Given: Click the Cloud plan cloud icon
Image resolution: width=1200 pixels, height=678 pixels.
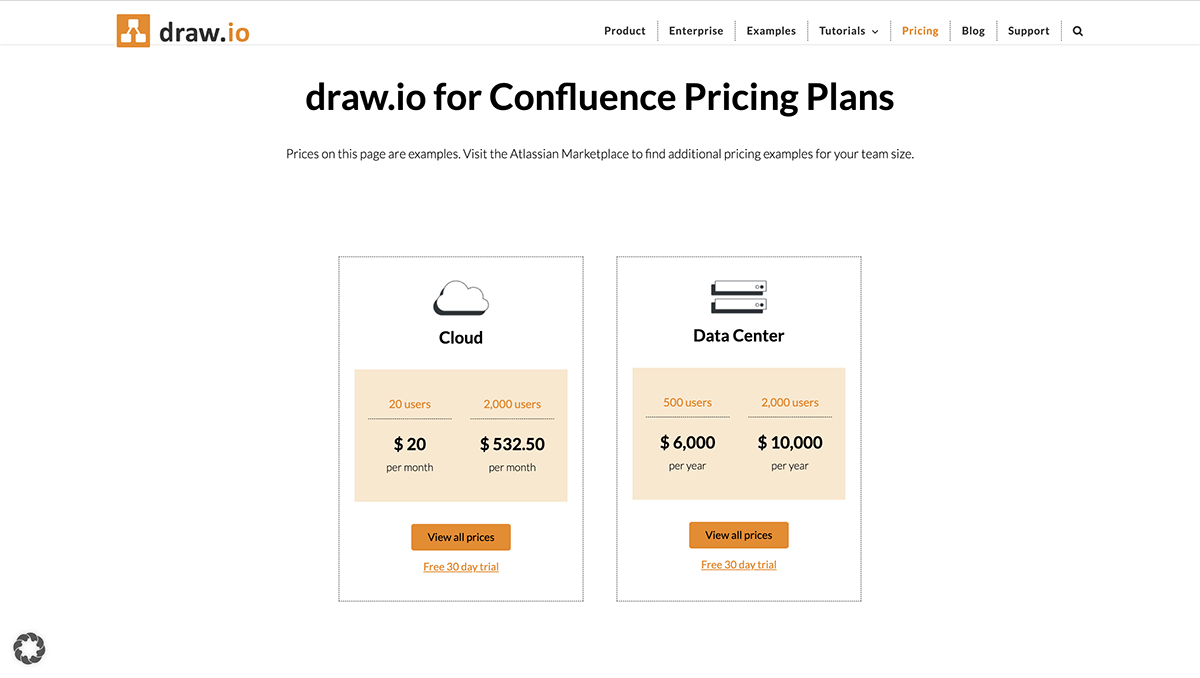Looking at the screenshot, I should point(461,299).
